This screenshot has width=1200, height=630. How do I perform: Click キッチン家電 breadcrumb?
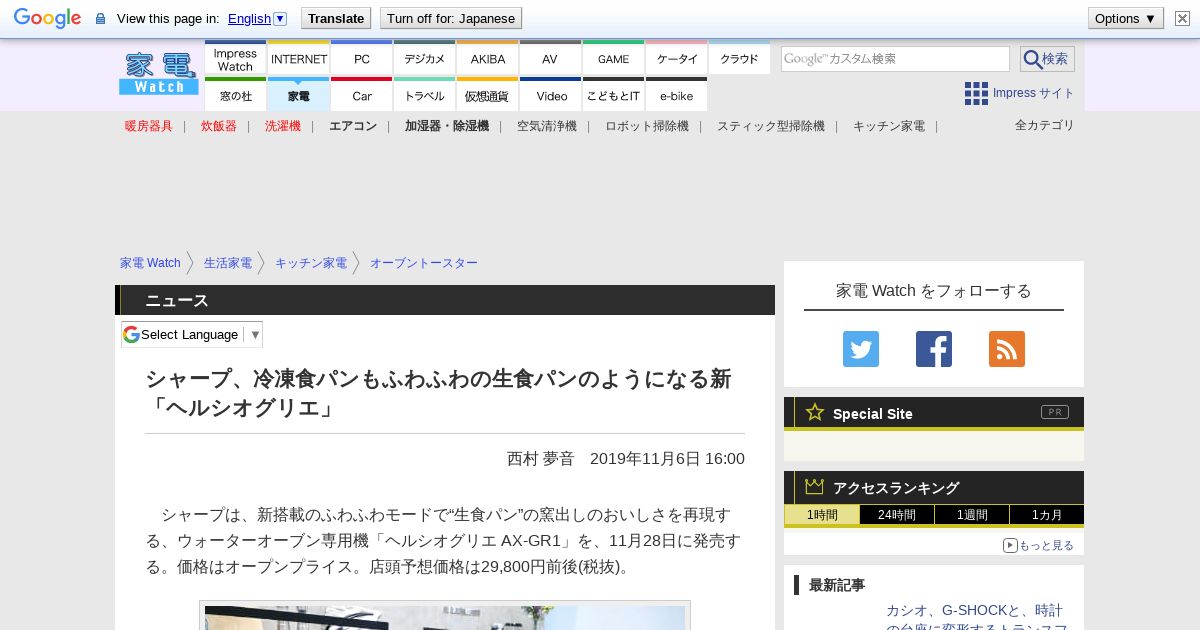(x=311, y=263)
